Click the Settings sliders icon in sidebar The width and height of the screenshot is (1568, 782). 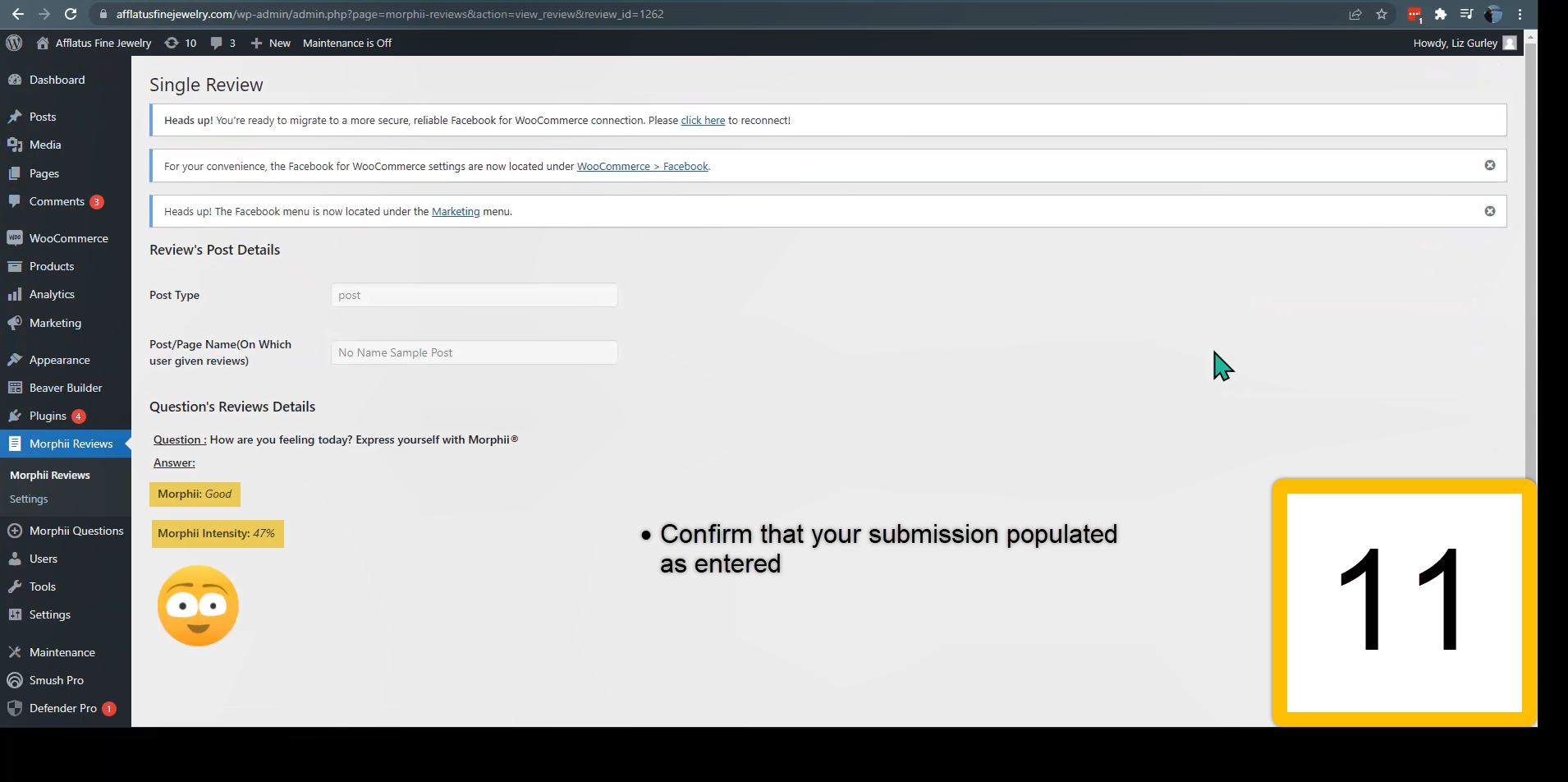(x=15, y=614)
